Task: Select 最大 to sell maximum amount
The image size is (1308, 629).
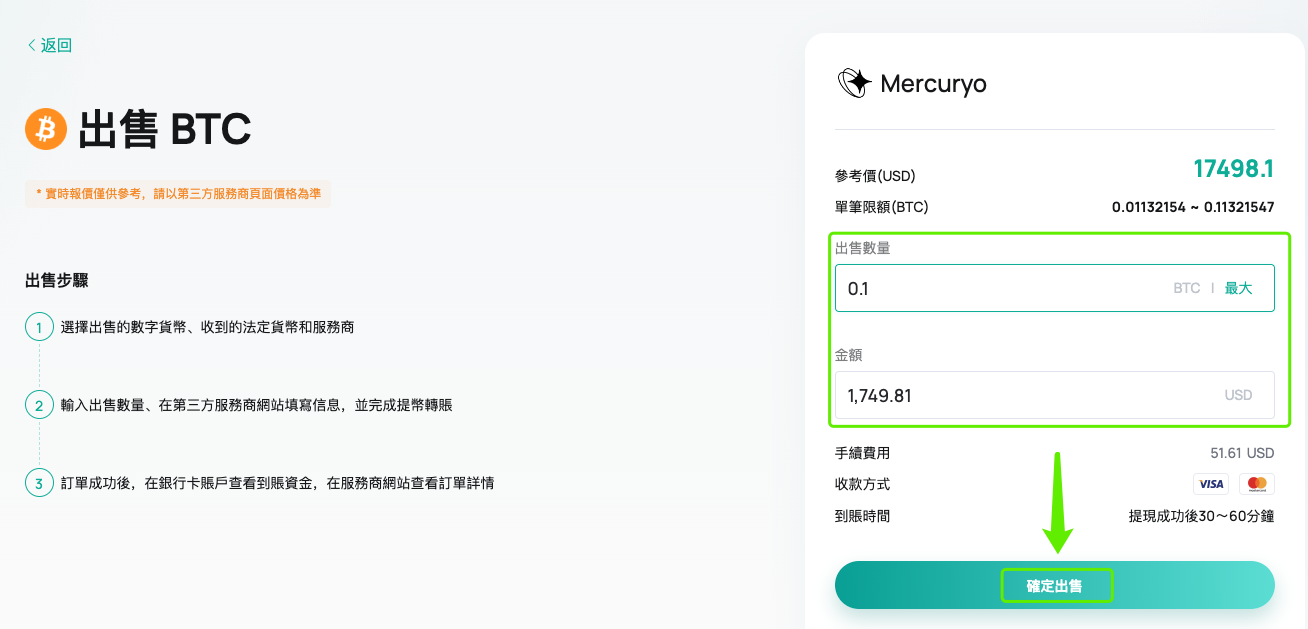Action: (1238, 288)
